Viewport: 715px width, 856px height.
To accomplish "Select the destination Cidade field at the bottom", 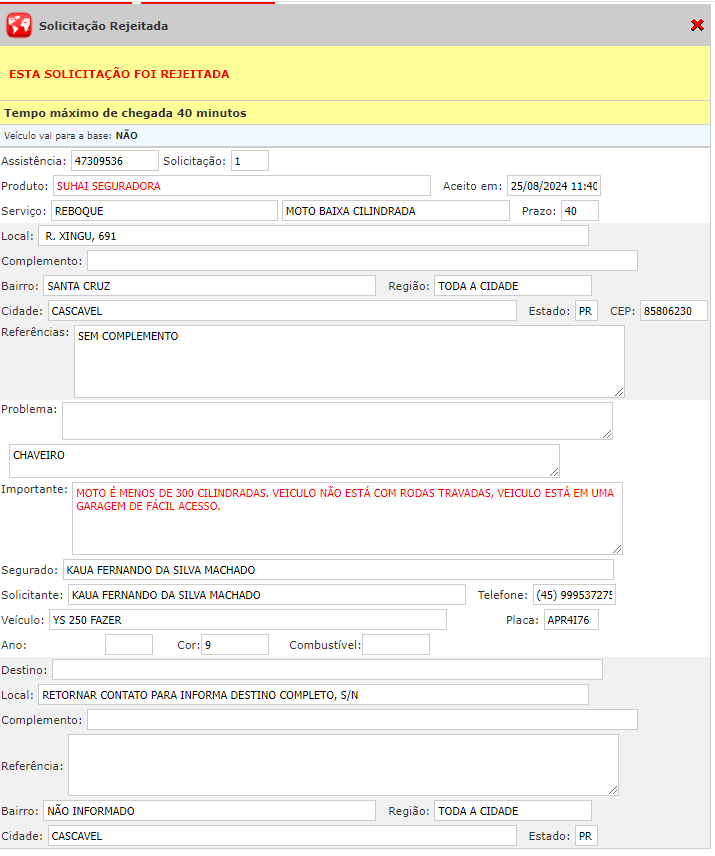I will 282,836.
